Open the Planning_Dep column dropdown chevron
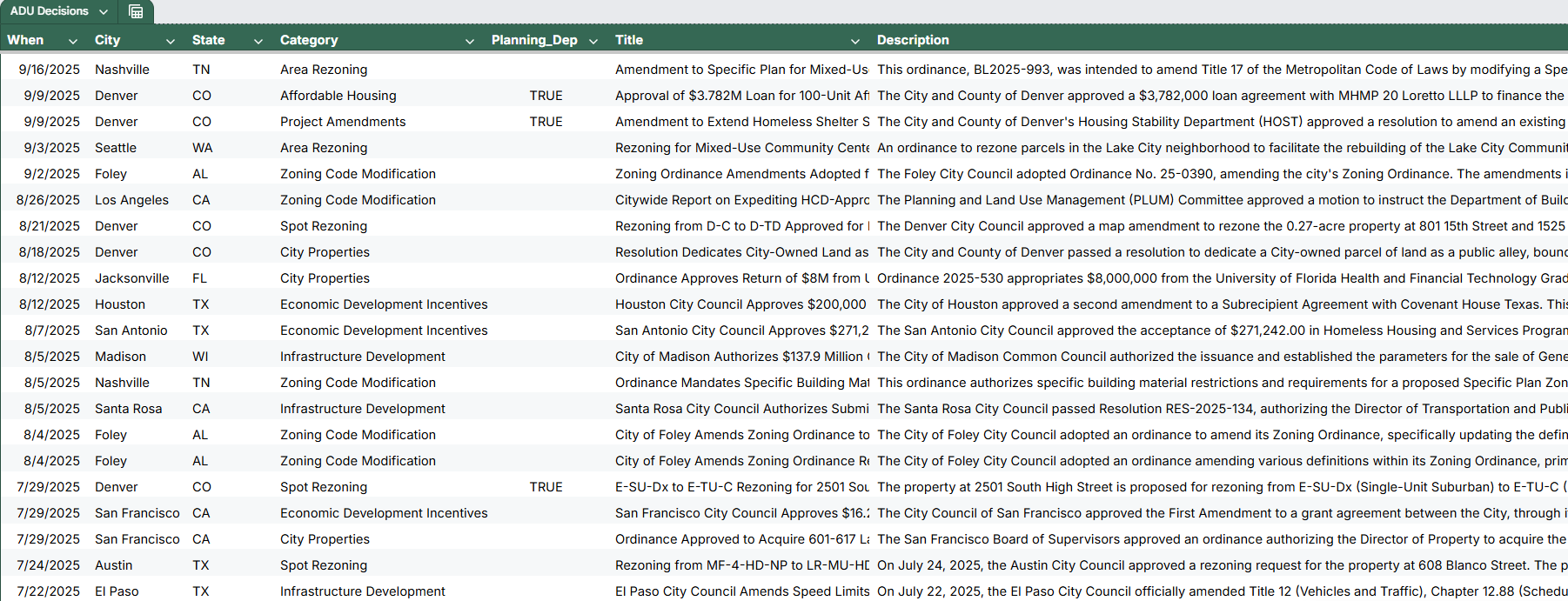This screenshot has width=1568, height=601. (593, 41)
